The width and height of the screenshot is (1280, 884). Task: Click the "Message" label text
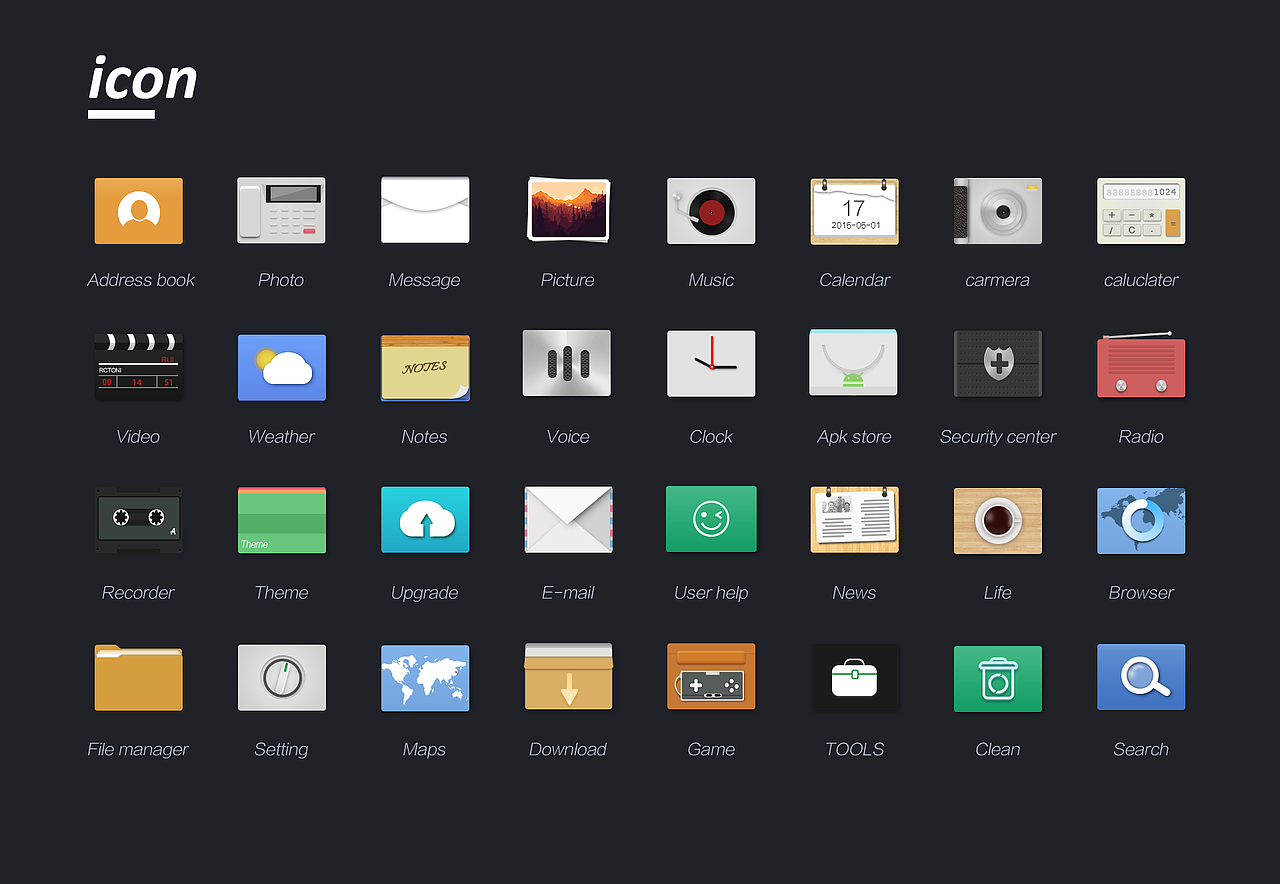[x=424, y=281]
